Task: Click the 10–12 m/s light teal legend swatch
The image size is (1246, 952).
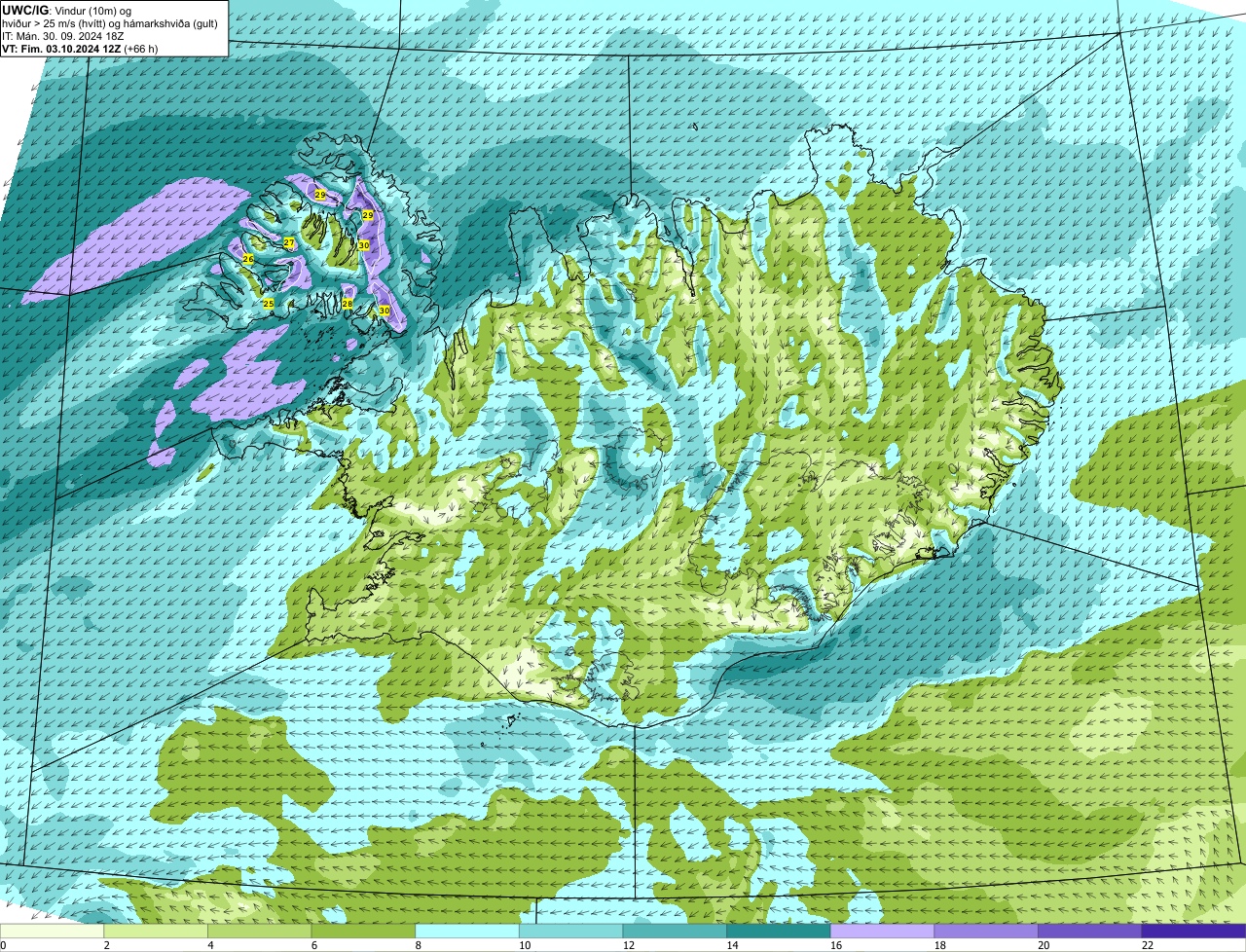Action: coord(571,931)
